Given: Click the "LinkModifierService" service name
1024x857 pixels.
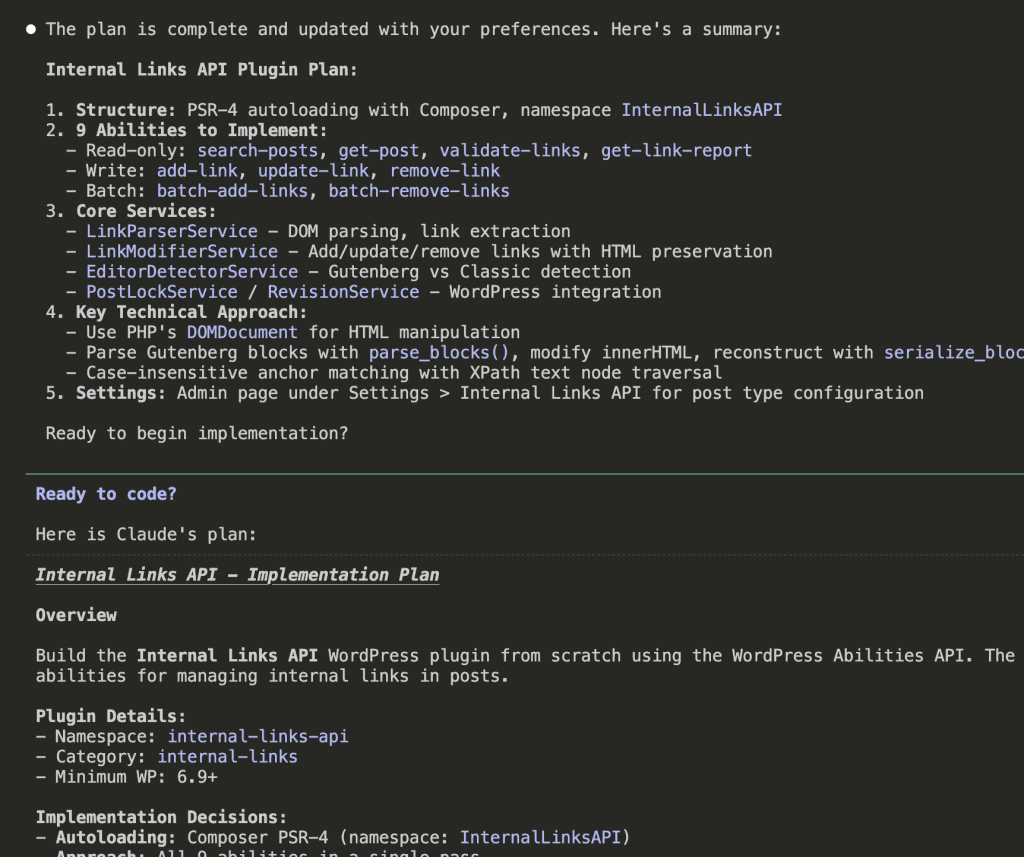Looking at the screenshot, I should (181, 251).
